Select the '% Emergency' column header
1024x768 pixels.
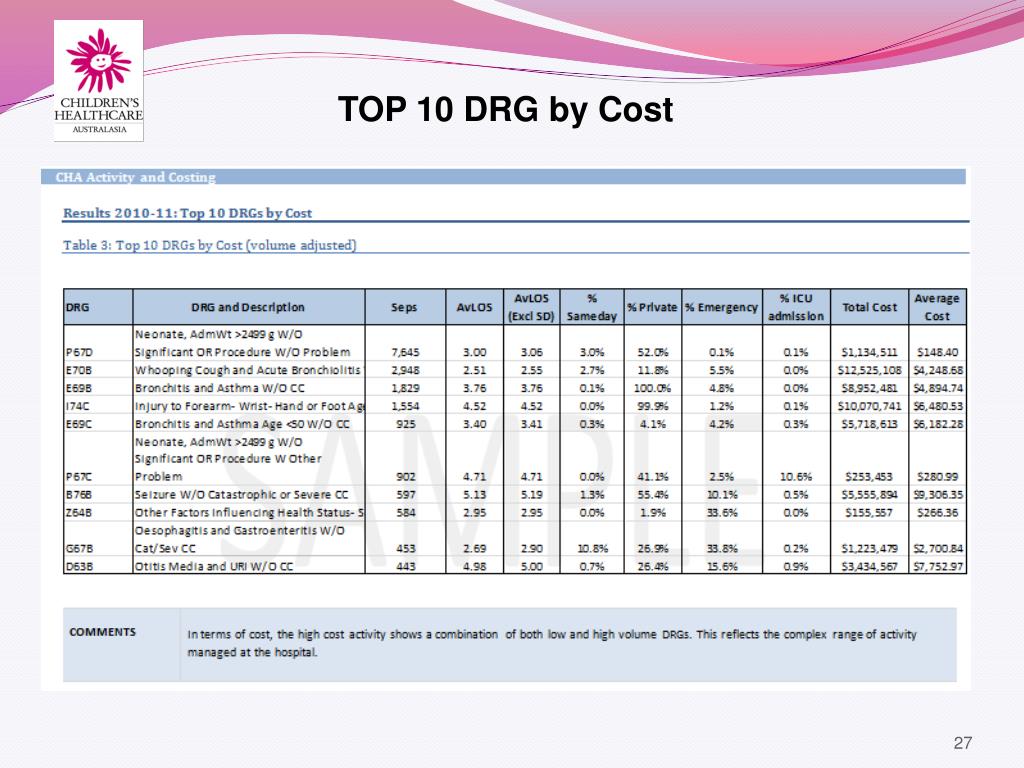(x=721, y=307)
